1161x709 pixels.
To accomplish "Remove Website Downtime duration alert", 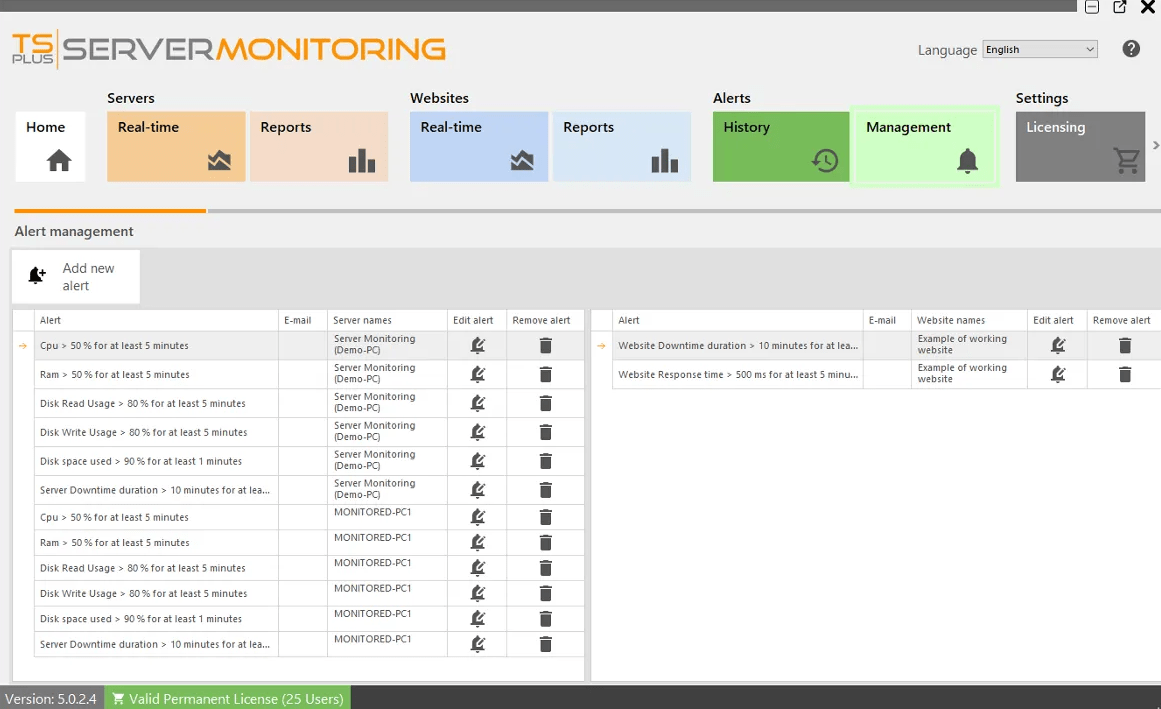I will [x=1125, y=346].
